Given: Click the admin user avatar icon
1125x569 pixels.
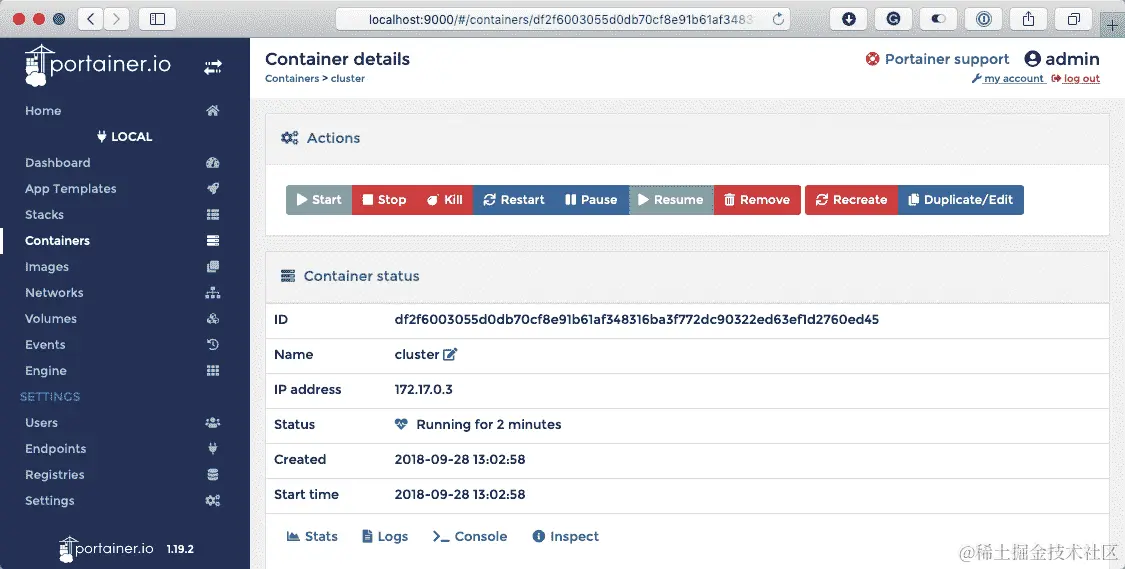Looking at the screenshot, I should (x=1032, y=59).
